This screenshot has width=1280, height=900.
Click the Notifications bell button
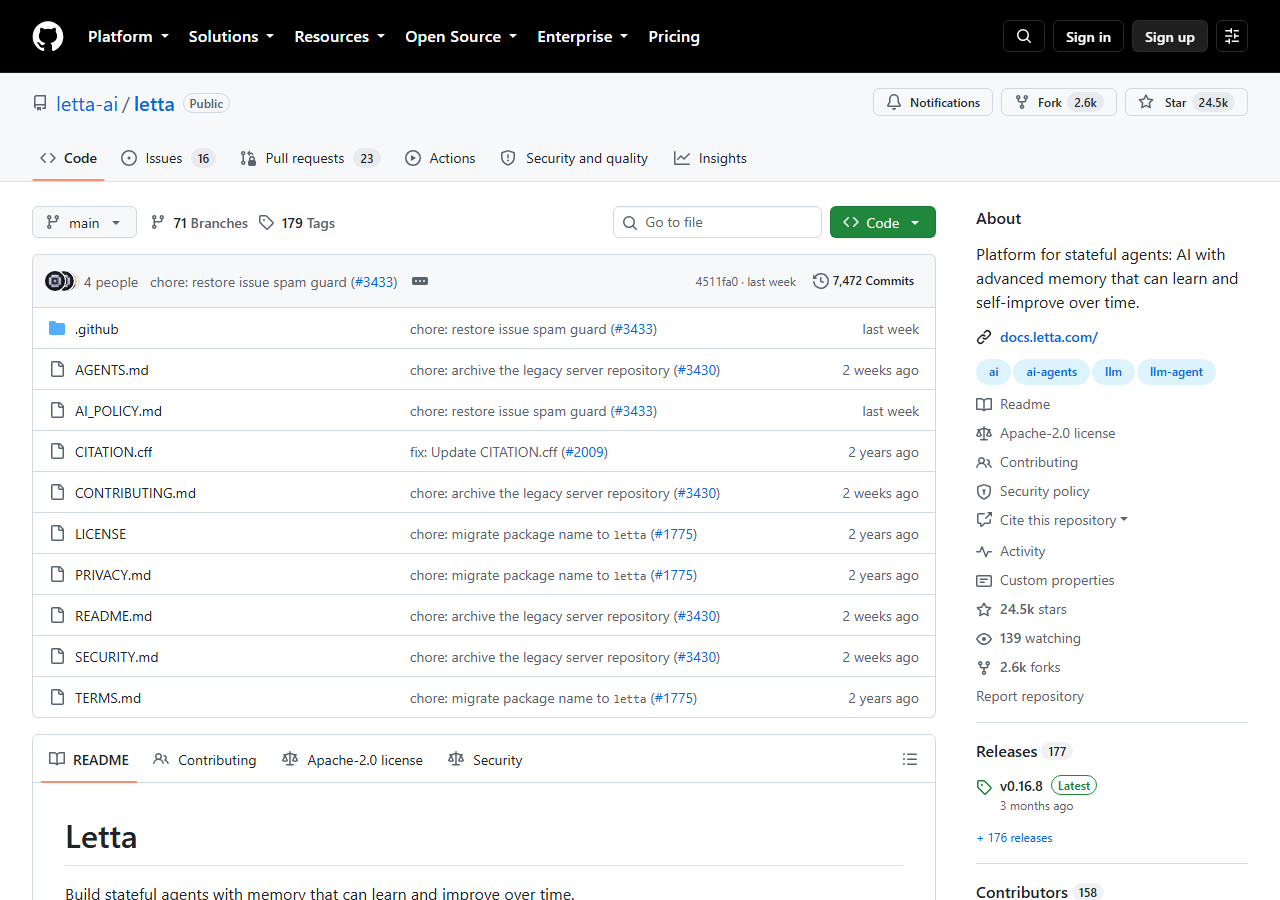(933, 102)
